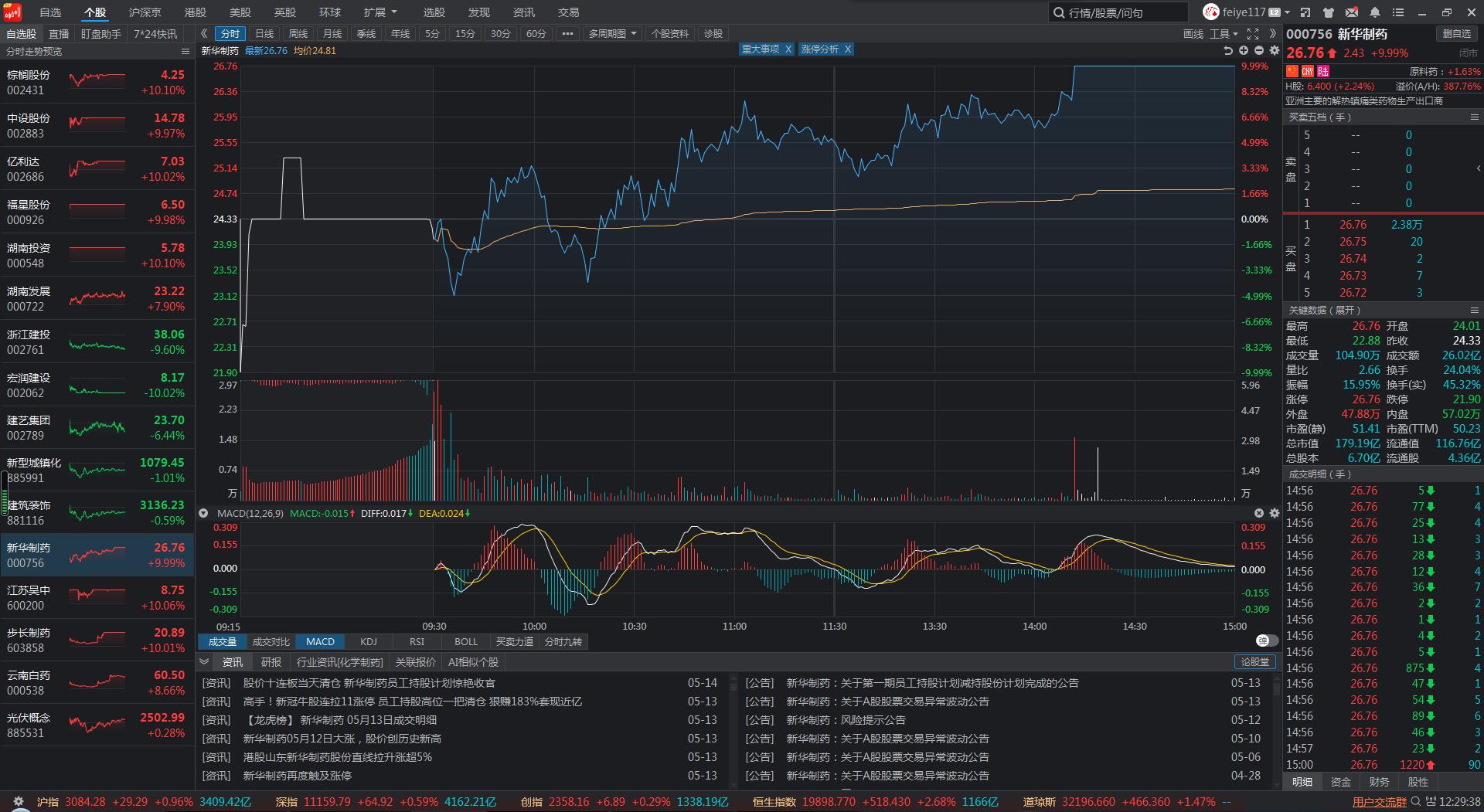The image size is (1484, 812).
Task: Open the 多周期图 dropdown
Action: pos(612,33)
